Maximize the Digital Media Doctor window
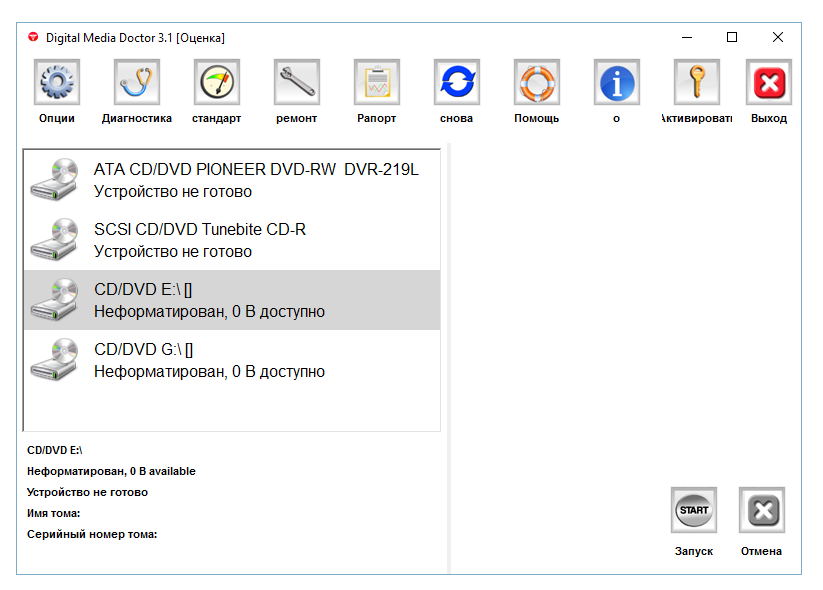Screen dimensions: 823x590 click(x=732, y=37)
